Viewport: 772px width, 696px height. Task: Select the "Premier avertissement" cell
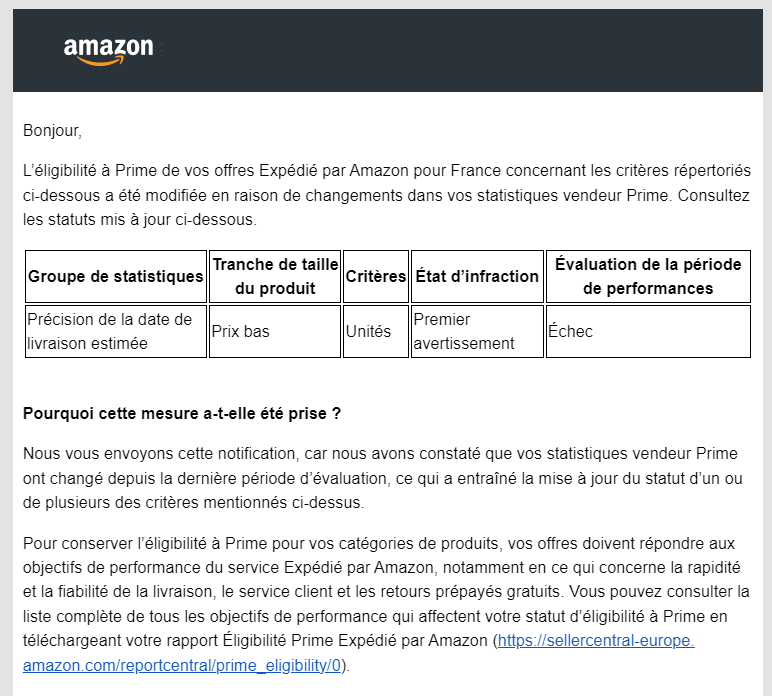(x=477, y=331)
